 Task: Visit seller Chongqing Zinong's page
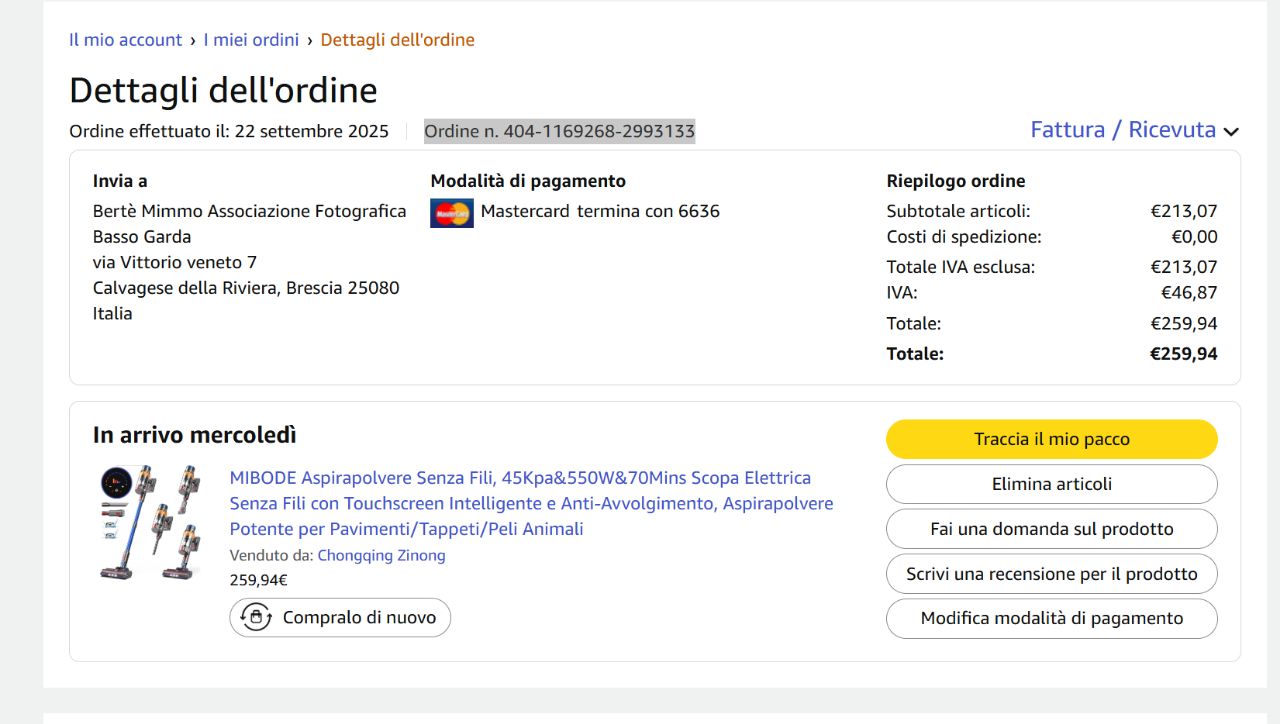tap(381, 555)
